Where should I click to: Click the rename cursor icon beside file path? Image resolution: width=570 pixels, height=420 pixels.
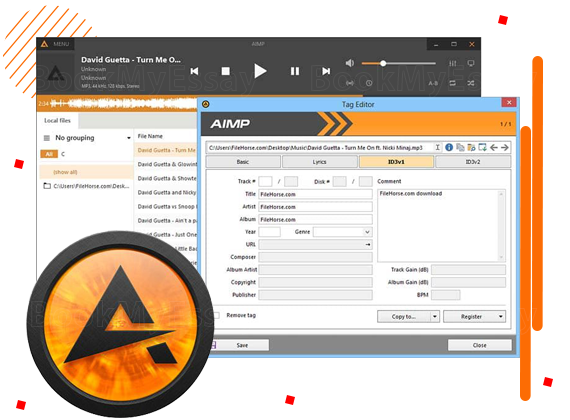438,147
